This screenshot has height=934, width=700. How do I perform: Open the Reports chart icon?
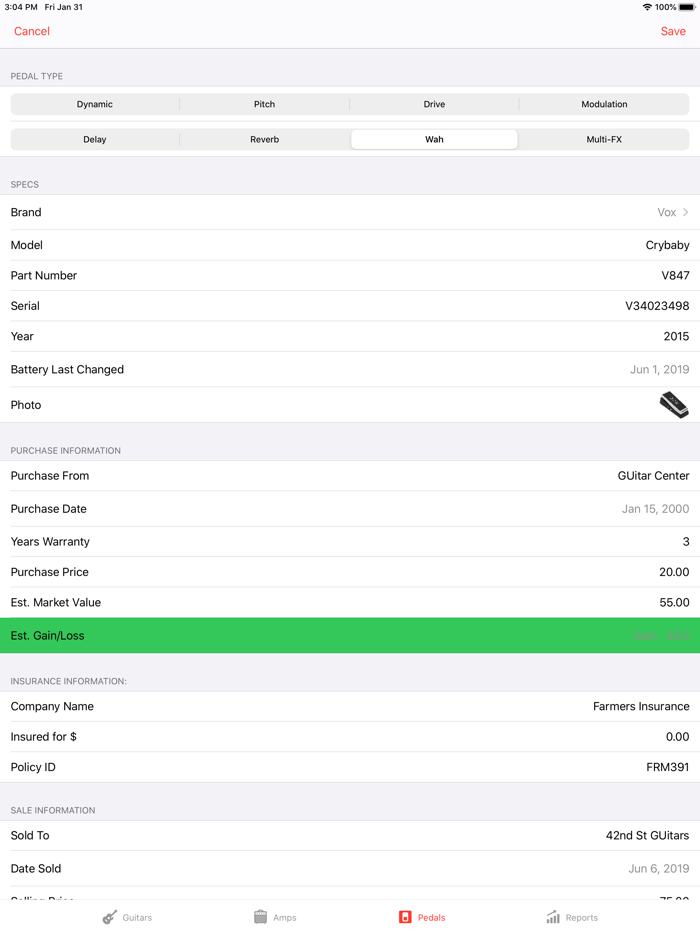pyautogui.click(x=553, y=917)
